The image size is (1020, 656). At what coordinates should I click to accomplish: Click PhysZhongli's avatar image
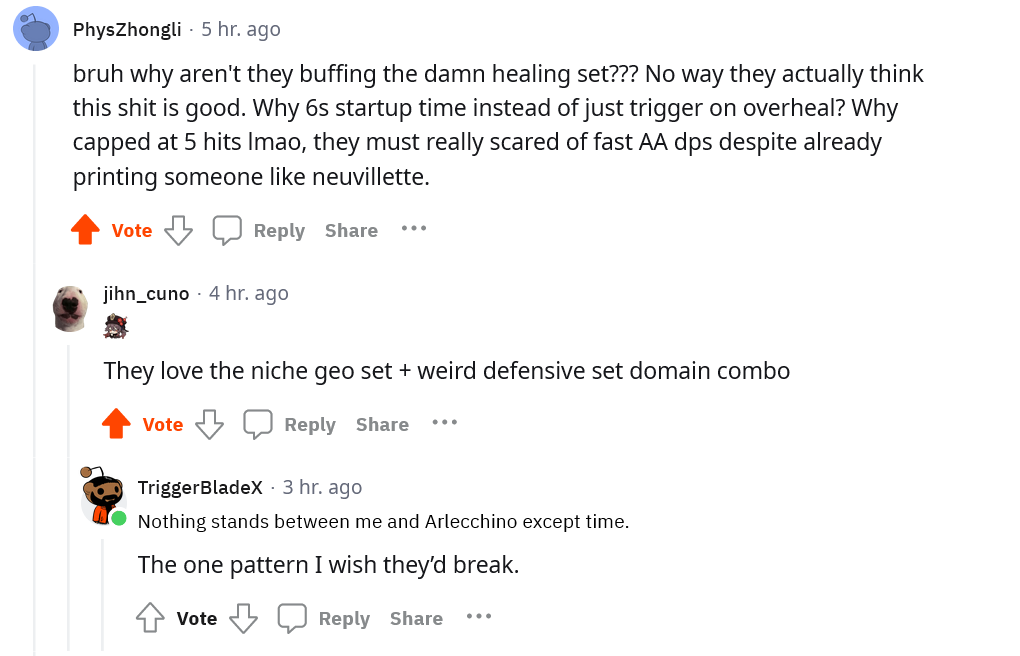36,29
